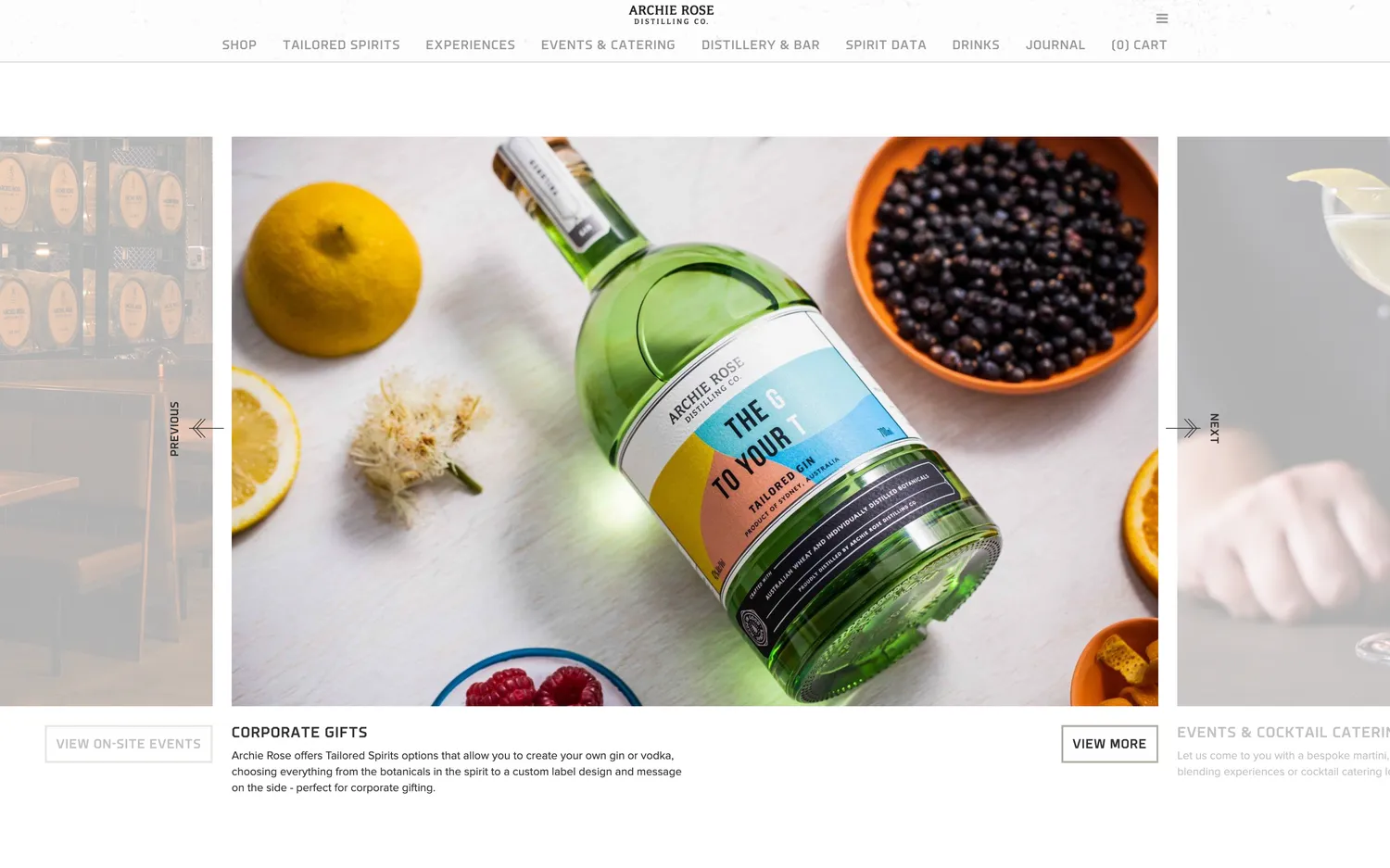Open the hamburger menu icon
This screenshot has height=868, width=1390.
[x=1161, y=19]
